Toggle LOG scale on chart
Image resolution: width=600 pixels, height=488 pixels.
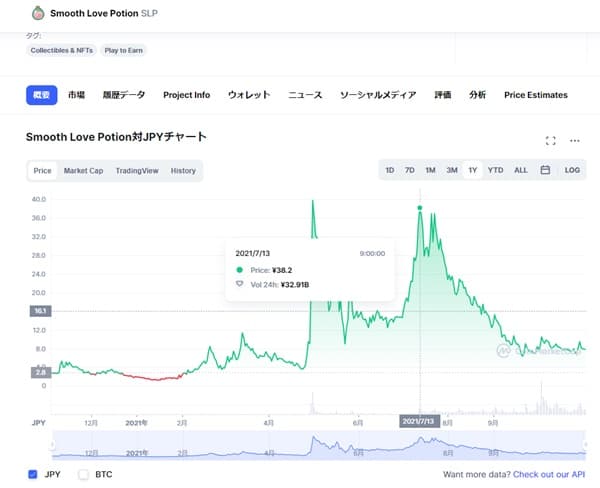(x=572, y=171)
